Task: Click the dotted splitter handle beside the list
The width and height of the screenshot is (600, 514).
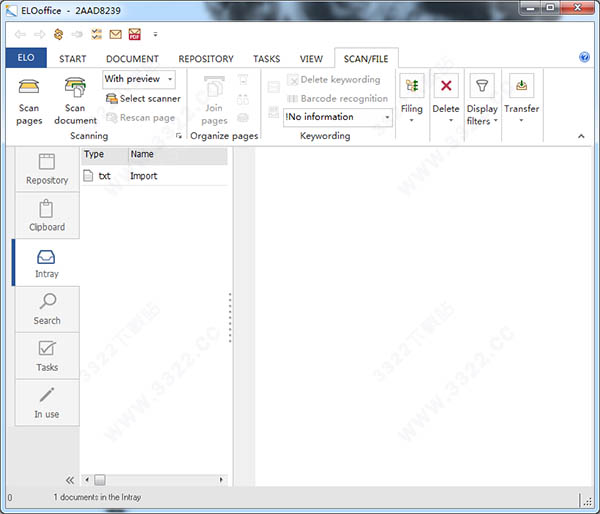Action: pyautogui.click(x=230, y=317)
